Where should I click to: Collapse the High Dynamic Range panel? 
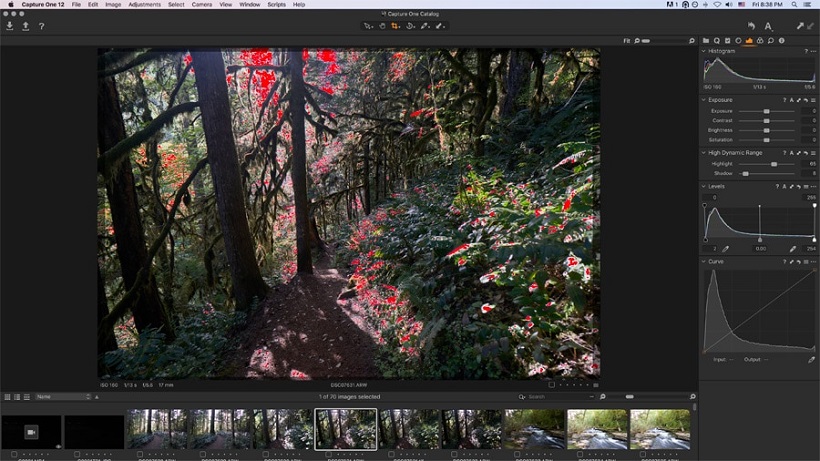point(703,153)
